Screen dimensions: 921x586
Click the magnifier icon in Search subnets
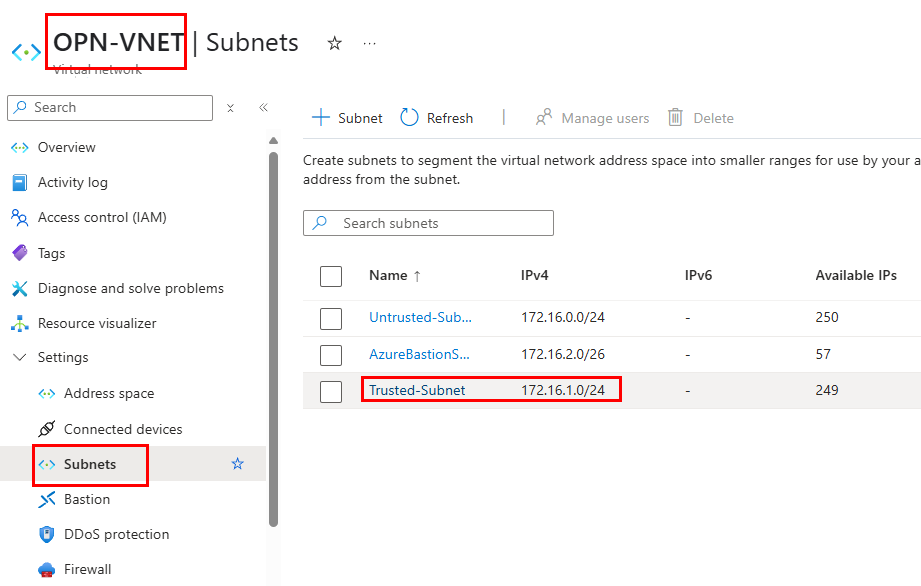[320, 223]
